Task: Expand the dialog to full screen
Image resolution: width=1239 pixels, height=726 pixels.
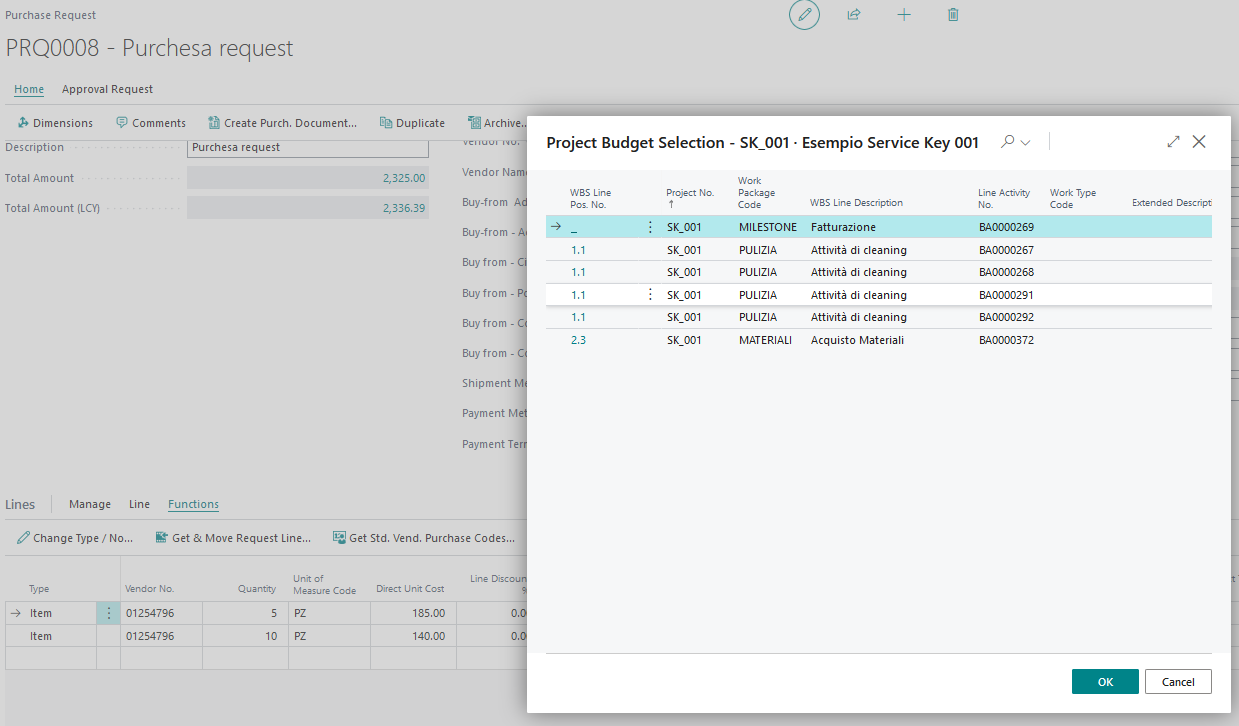Action: click(1173, 142)
